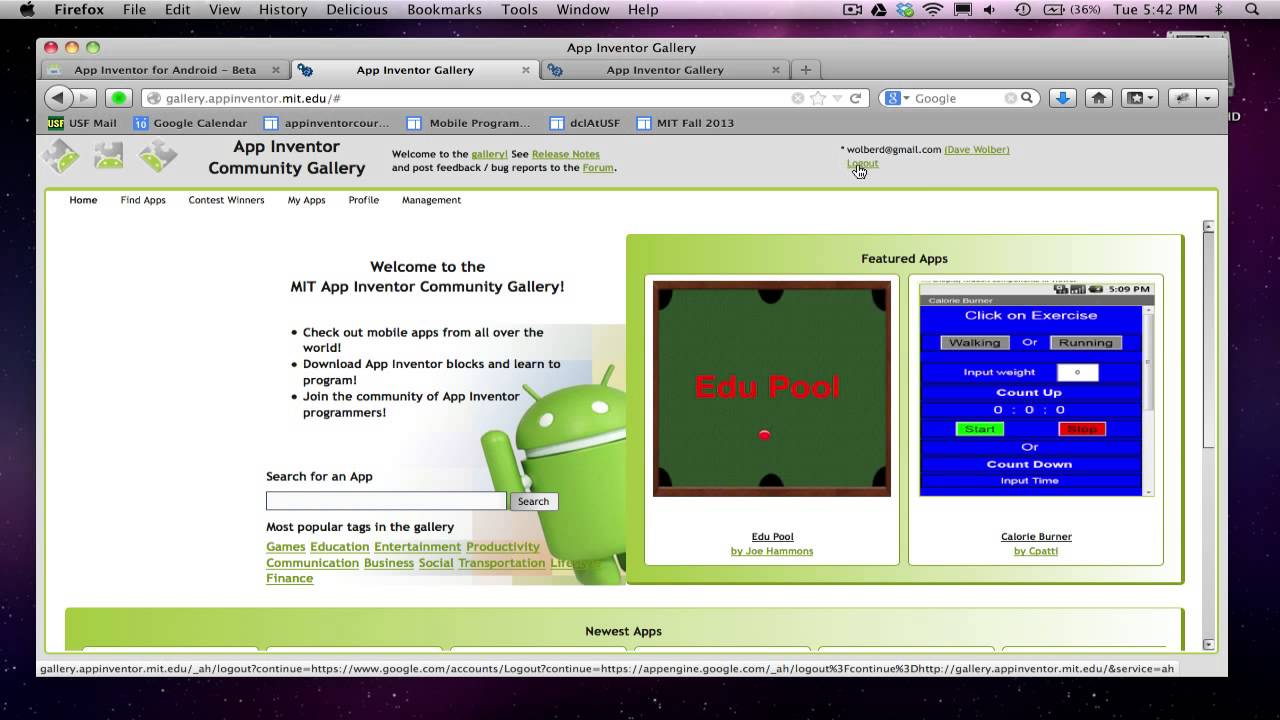Click the magnifier in the Google search box
This screenshot has height=720, width=1280.
(x=1026, y=98)
